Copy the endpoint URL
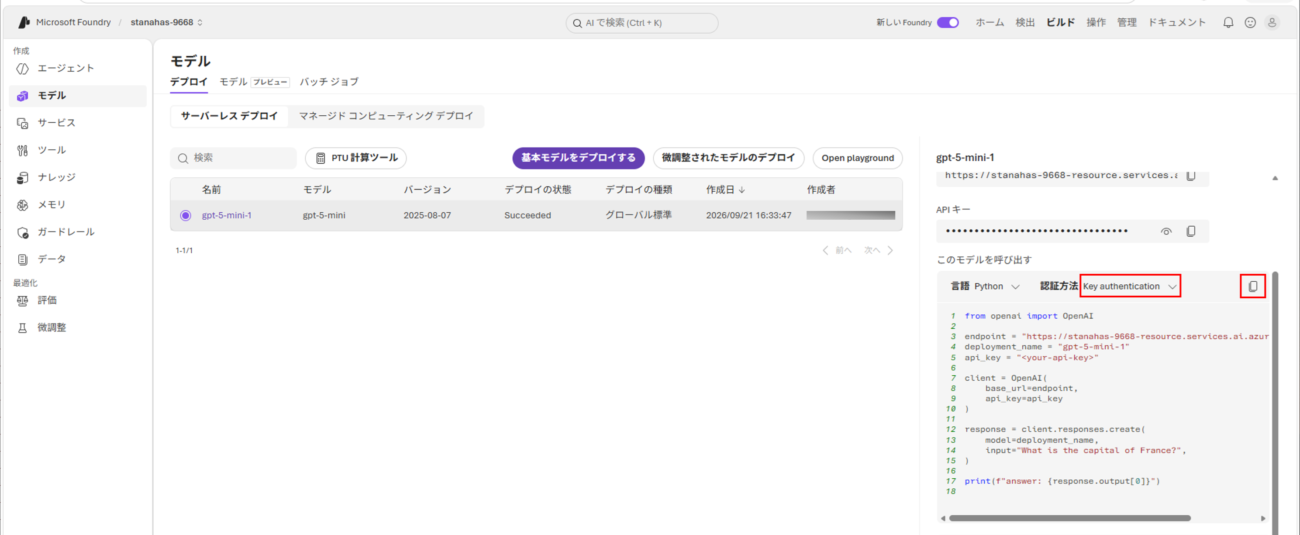Screen dimensions: 1300x535 1190,175
